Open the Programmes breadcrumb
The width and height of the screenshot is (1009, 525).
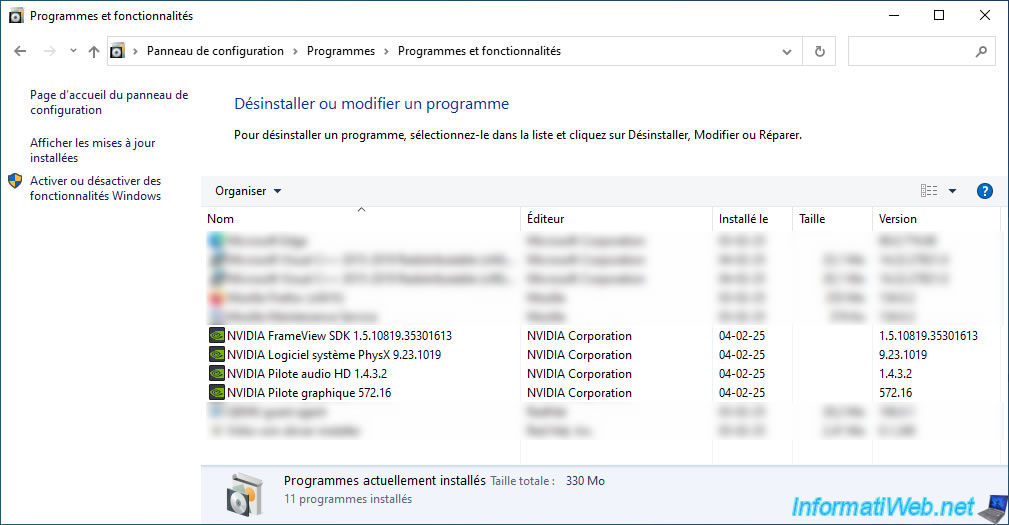pos(340,51)
